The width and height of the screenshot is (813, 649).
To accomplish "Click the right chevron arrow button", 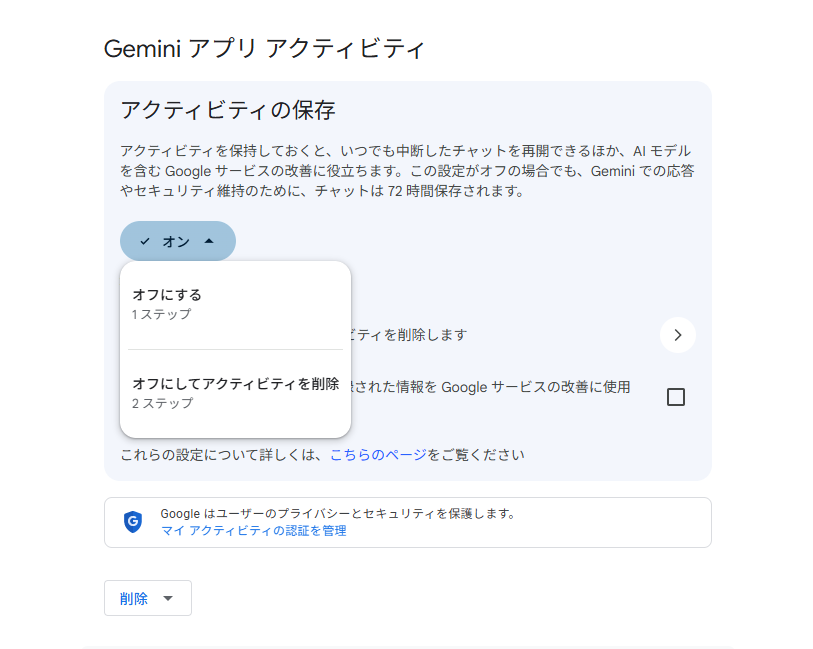I will (x=677, y=335).
